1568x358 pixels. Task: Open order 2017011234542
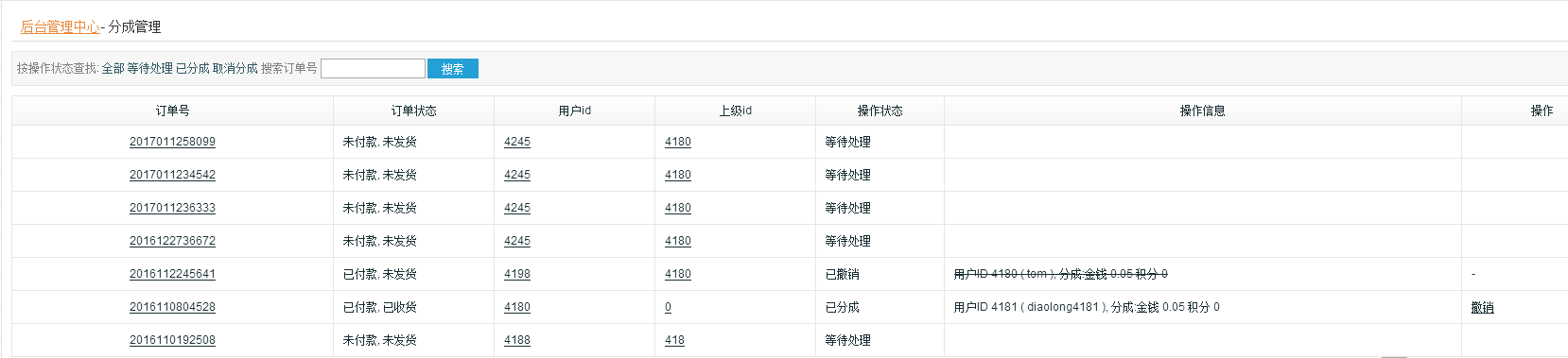[x=172, y=175]
